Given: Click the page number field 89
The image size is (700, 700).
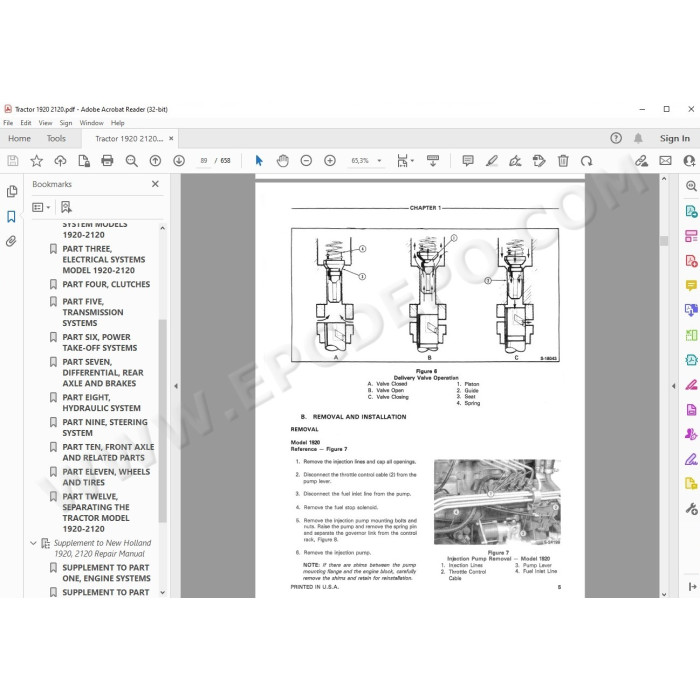Looking at the screenshot, I should pos(204,161).
